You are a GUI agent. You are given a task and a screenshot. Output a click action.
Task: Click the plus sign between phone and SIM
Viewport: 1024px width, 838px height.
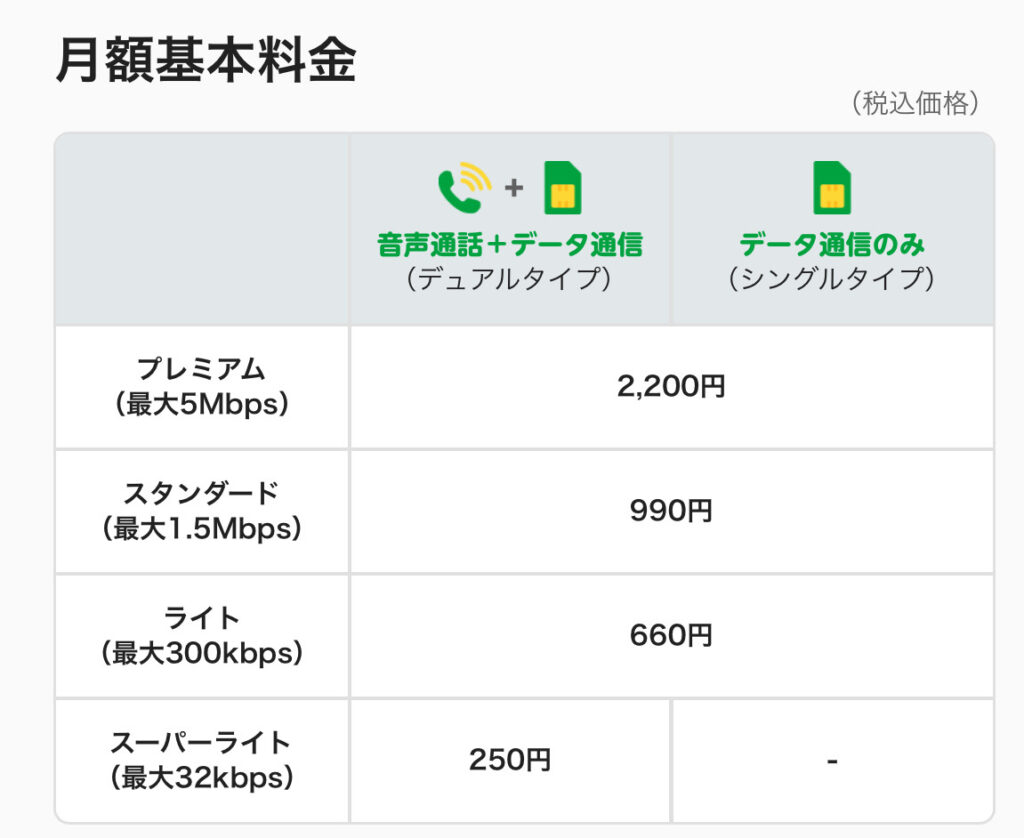pos(514,188)
